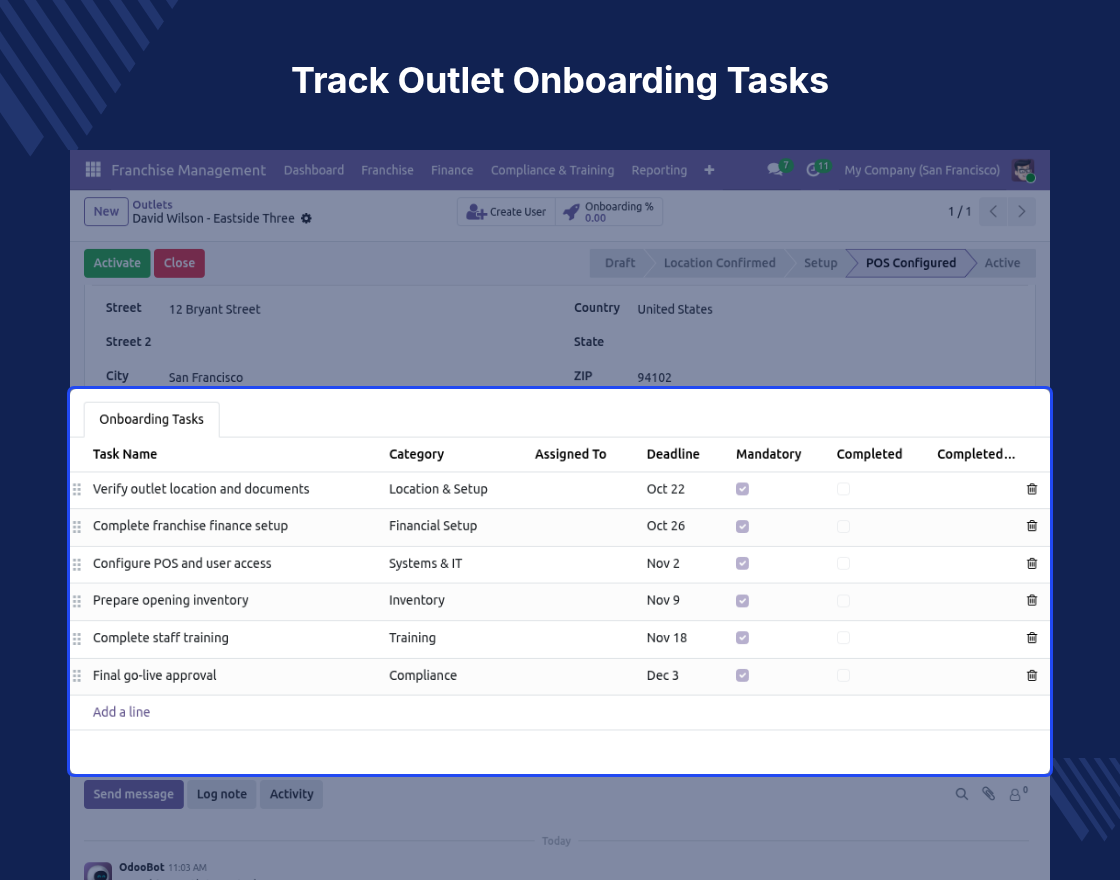Screen dimensions: 1120x880
Task: Click the green Activate button
Action: pos(117,263)
